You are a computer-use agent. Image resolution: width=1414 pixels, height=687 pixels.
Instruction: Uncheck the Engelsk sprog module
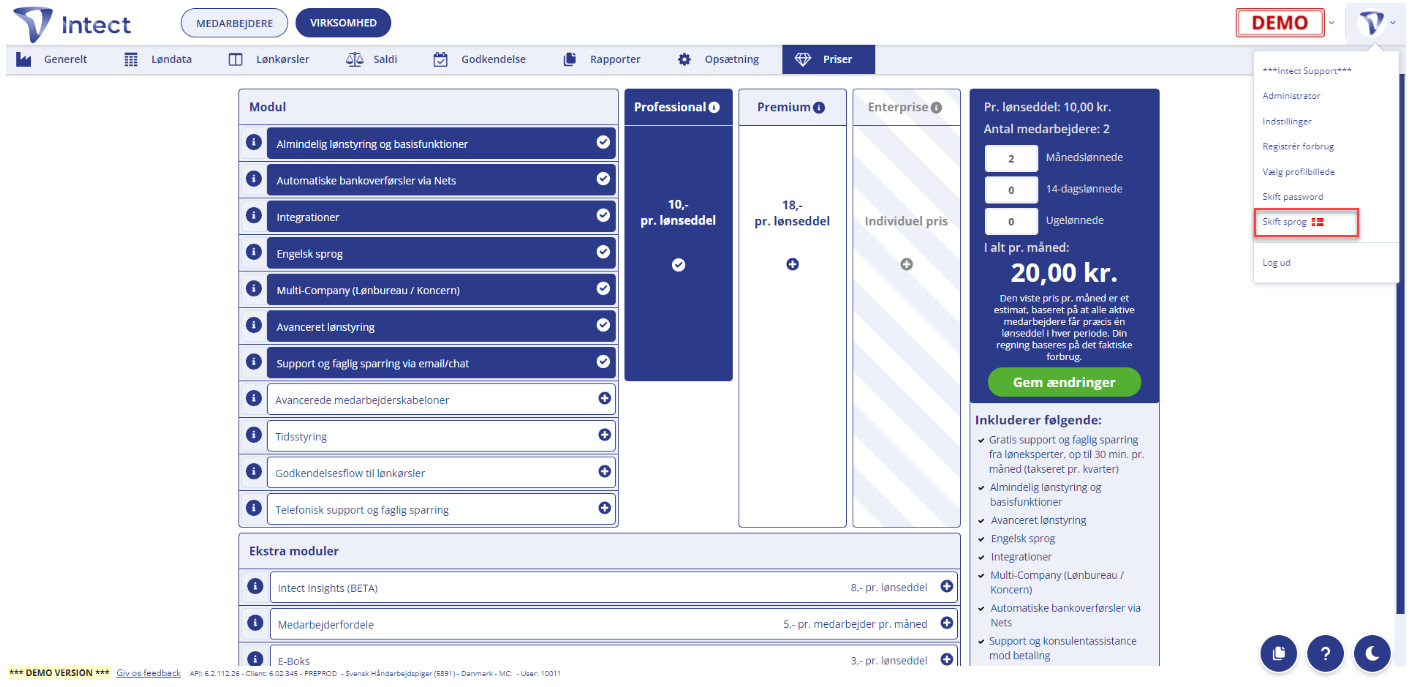pyautogui.click(x=603, y=252)
